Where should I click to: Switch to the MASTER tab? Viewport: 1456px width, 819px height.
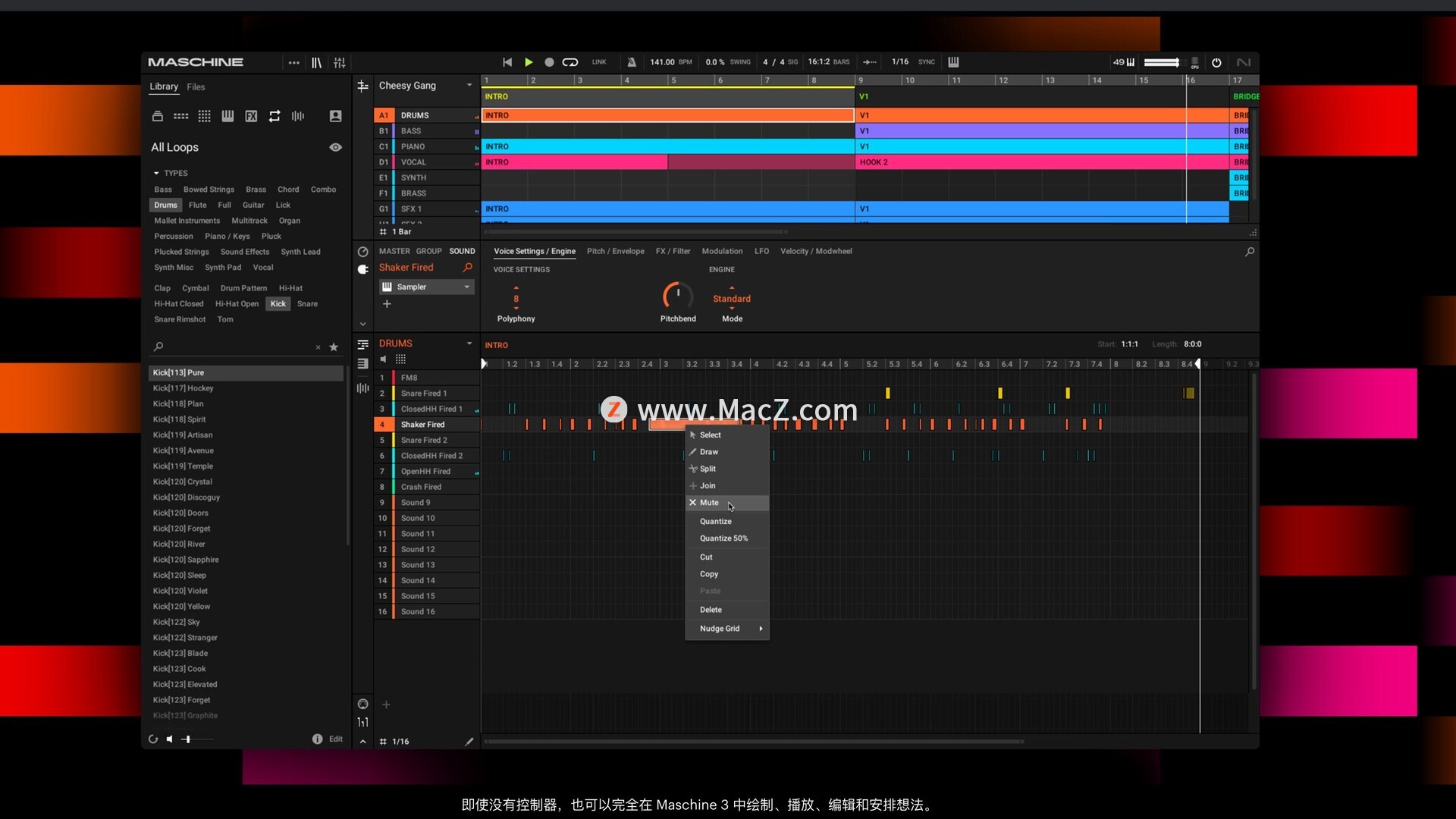tap(394, 252)
